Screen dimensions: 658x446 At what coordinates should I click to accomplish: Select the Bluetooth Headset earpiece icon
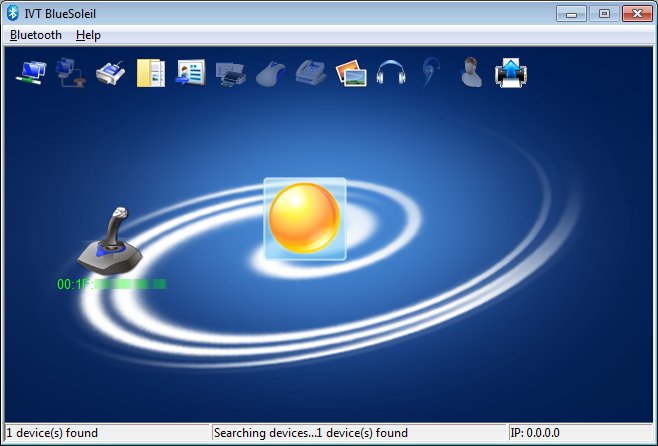coord(431,73)
